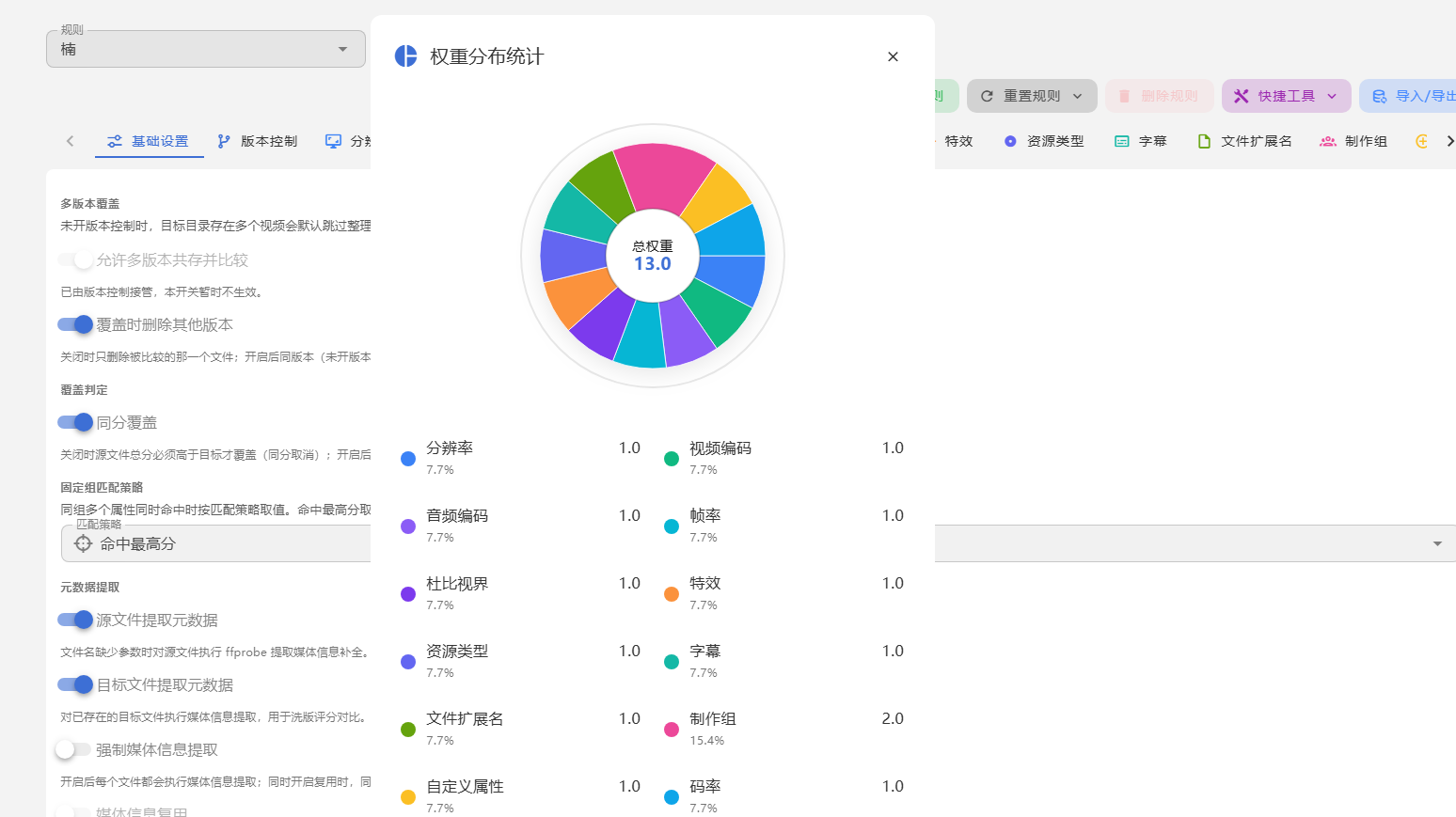Open the 字幕 tab
This screenshot has height=817, width=1456.
[x=1141, y=141]
